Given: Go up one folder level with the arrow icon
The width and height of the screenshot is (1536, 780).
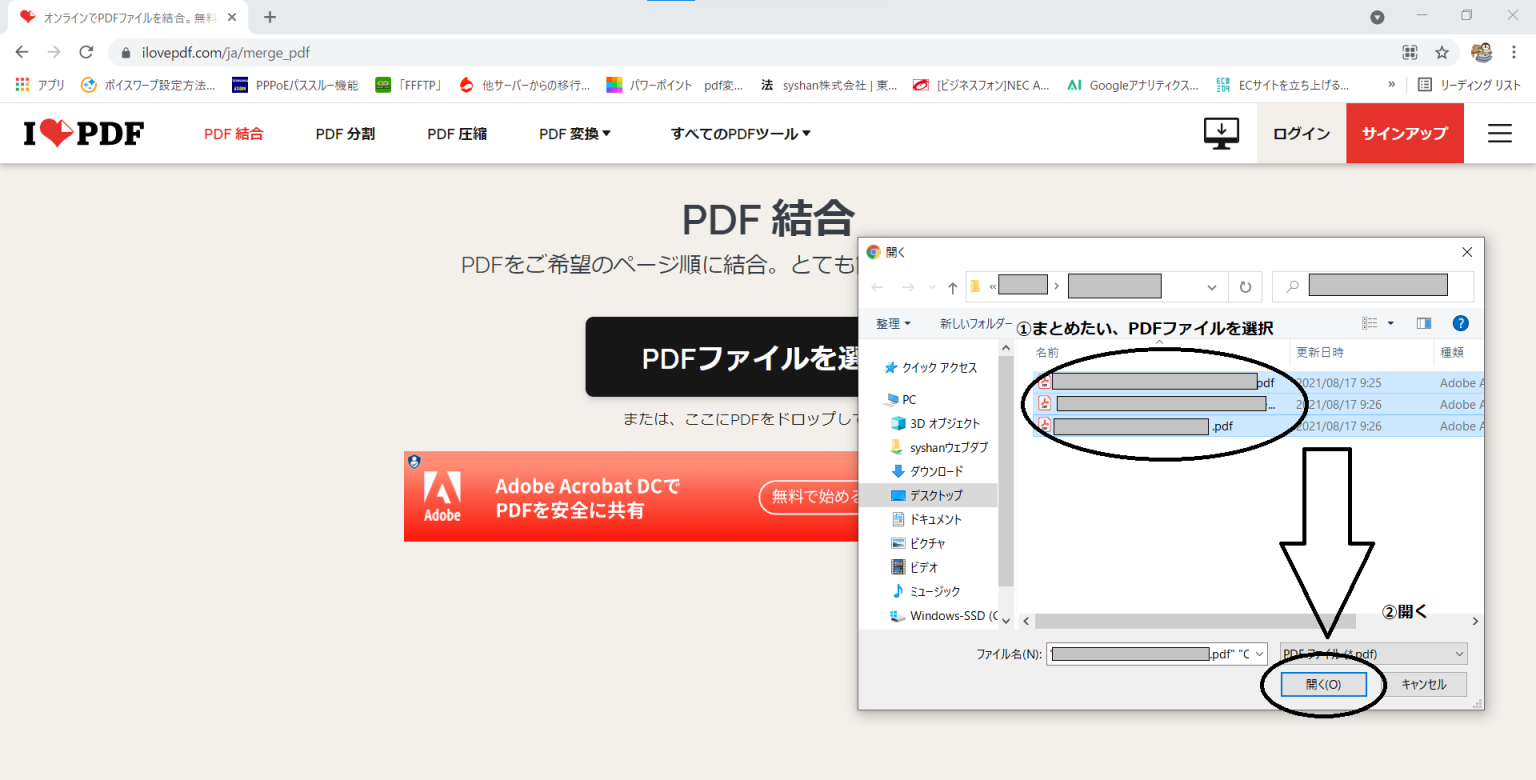Looking at the screenshot, I should coord(951,286).
